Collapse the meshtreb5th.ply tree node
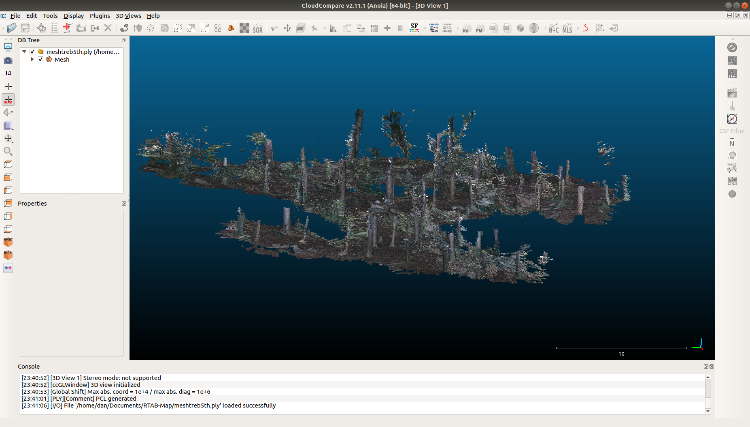 (x=24, y=51)
